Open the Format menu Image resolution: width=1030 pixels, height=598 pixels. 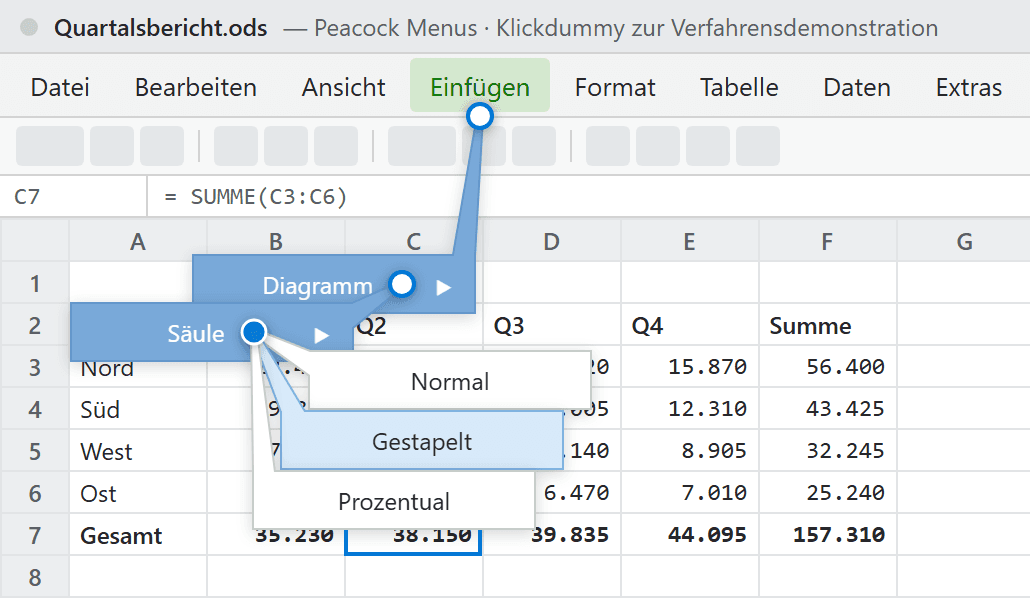tap(615, 87)
